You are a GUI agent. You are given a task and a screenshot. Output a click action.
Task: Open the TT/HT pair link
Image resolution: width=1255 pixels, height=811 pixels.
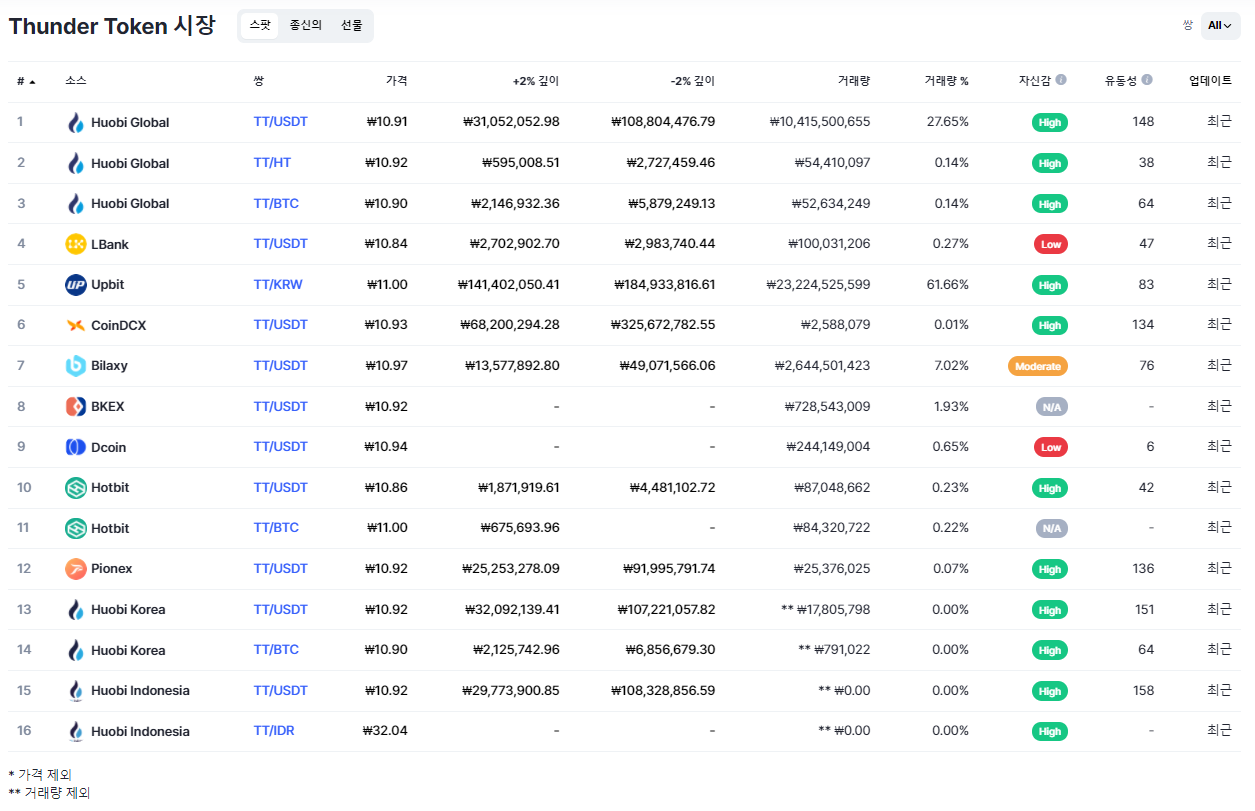coord(273,162)
